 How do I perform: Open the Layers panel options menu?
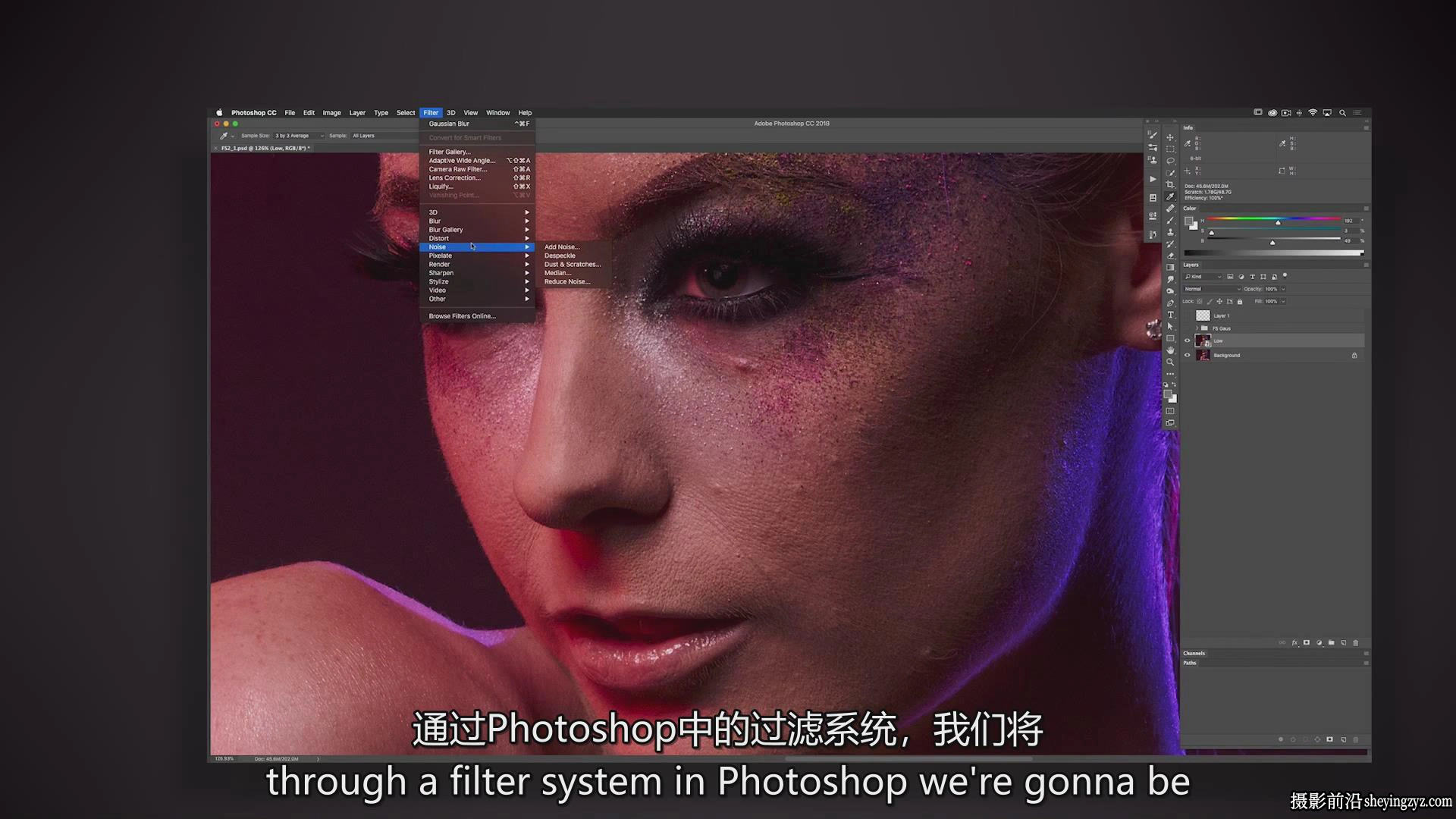(x=1366, y=265)
